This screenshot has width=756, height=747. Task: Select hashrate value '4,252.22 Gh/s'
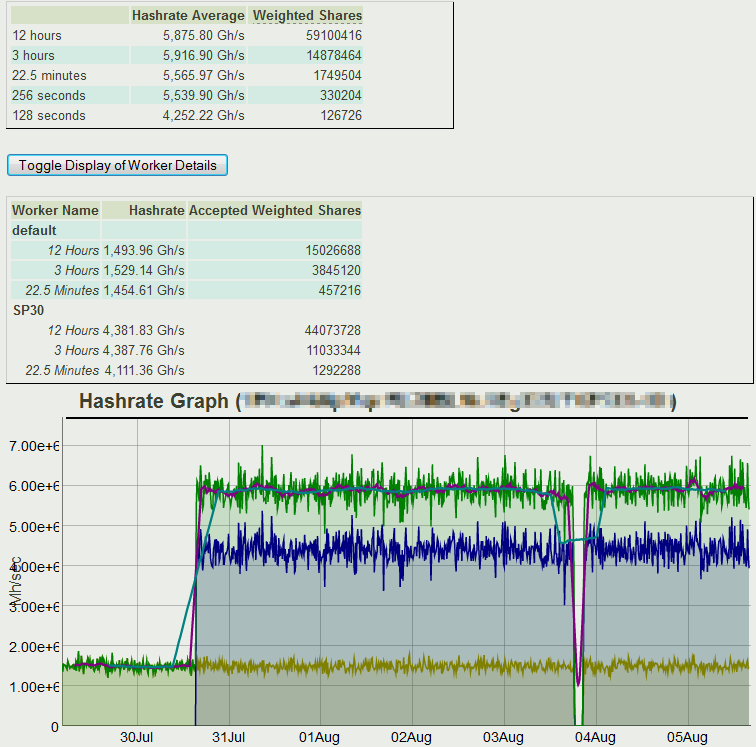[203, 116]
